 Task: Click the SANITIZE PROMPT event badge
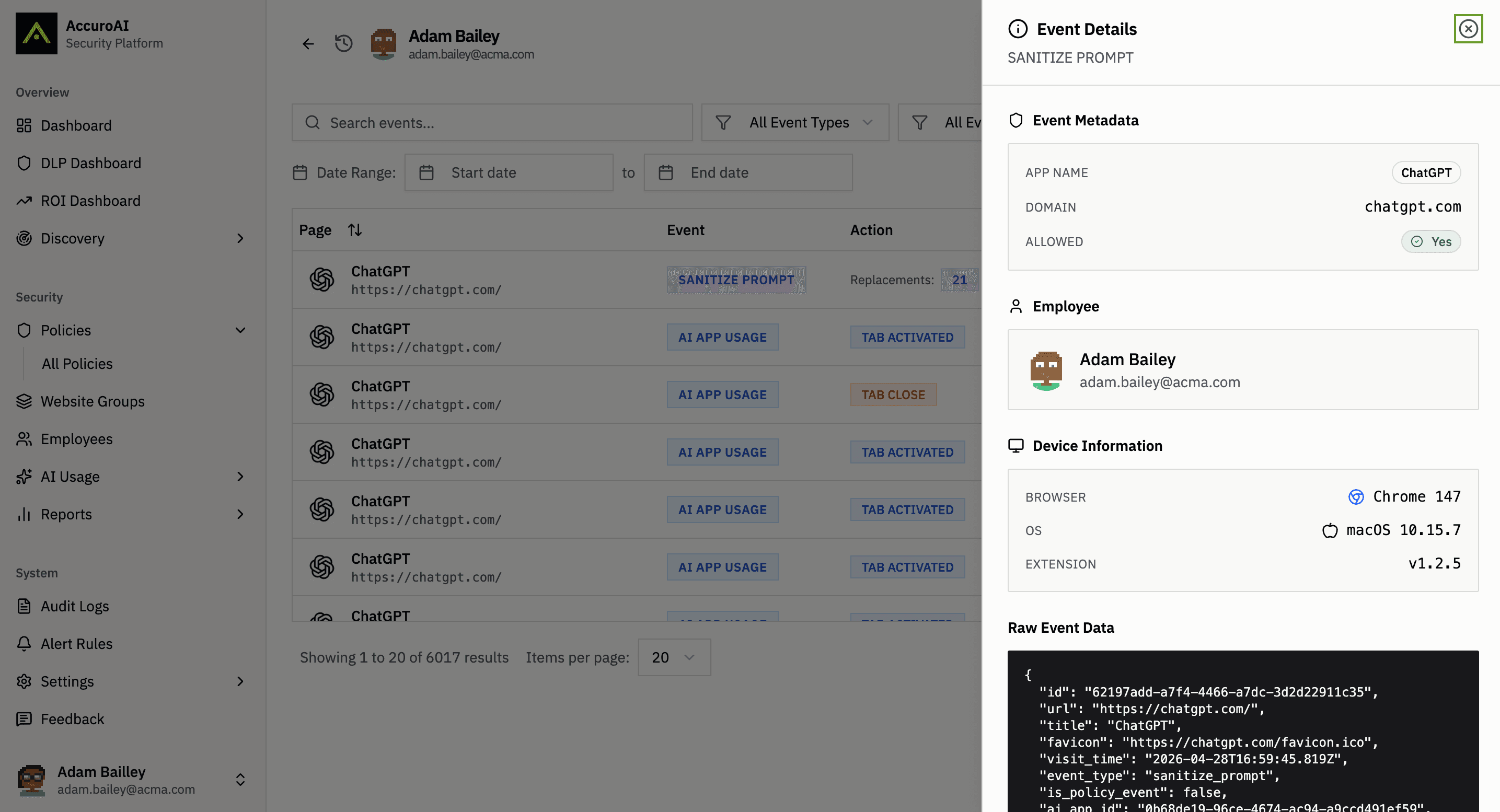736,280
